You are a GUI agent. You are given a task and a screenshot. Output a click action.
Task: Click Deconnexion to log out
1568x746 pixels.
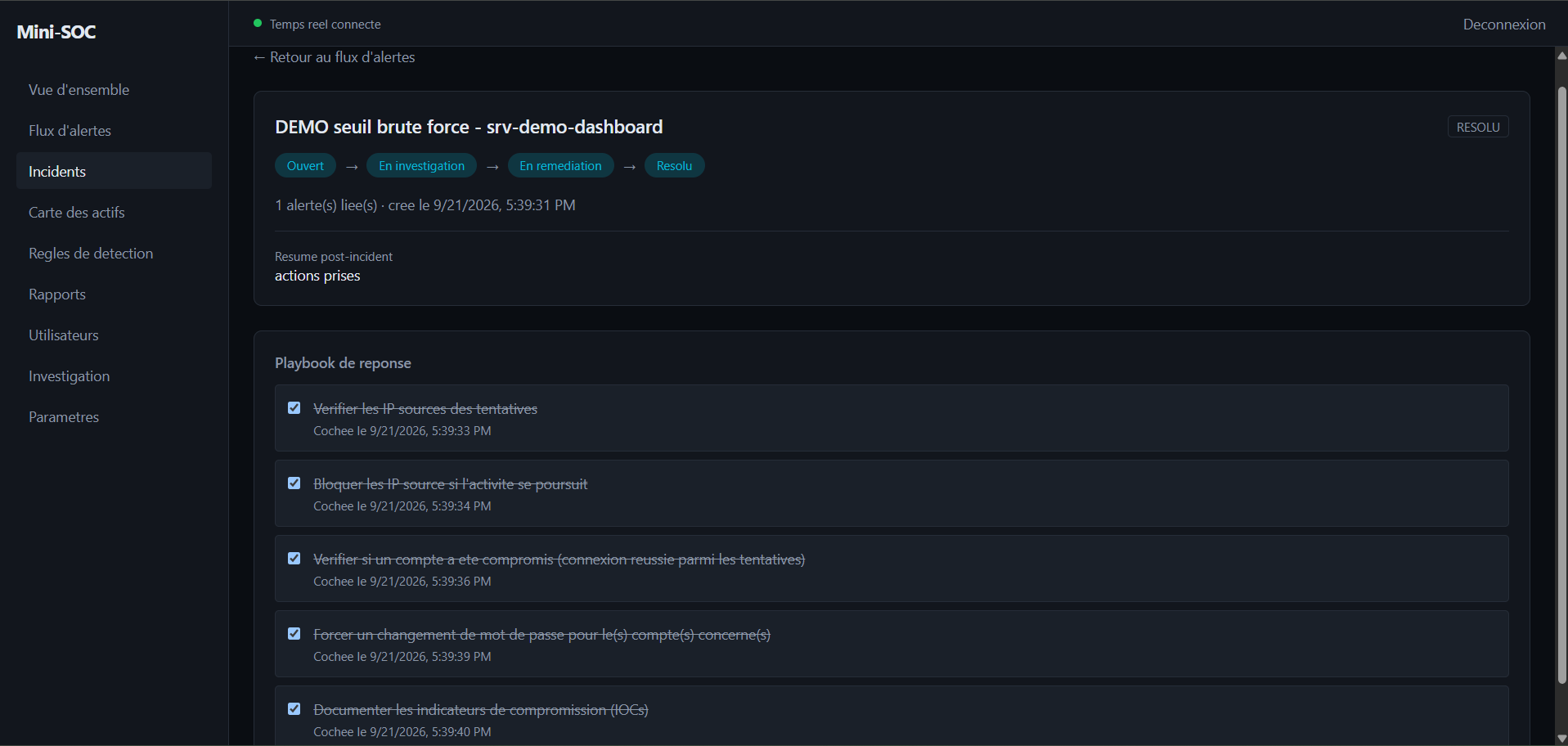pyautogui.click(x=1504, y=25)
